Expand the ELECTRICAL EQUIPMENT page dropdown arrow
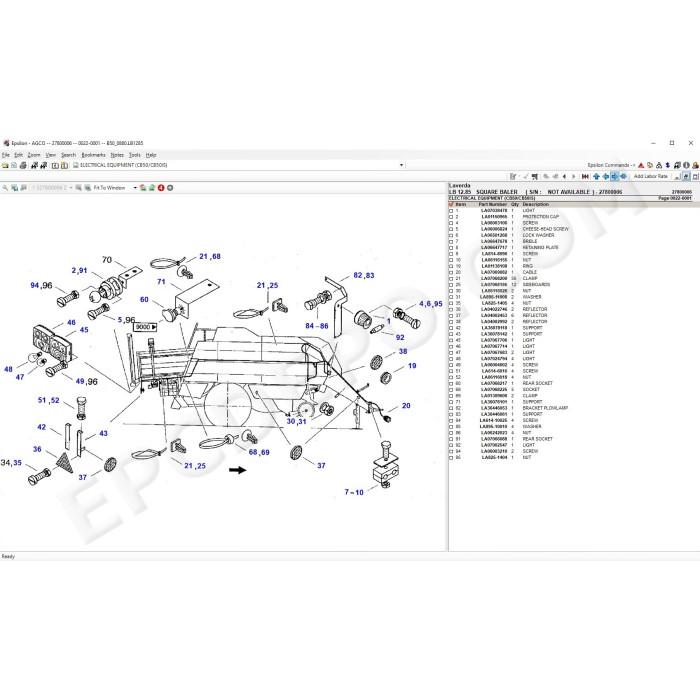The height and width of the screenshot is (700, 700). click(x=401, y=165)
